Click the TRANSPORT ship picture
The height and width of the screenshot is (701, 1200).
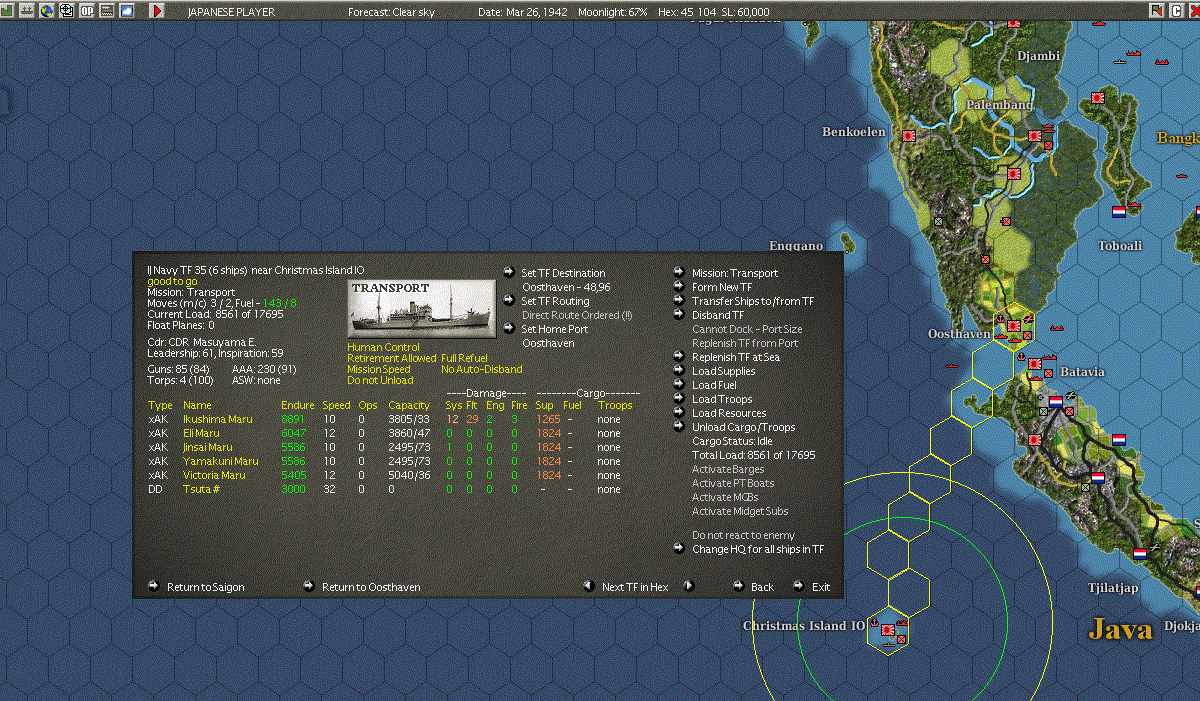tap(421, 308)
